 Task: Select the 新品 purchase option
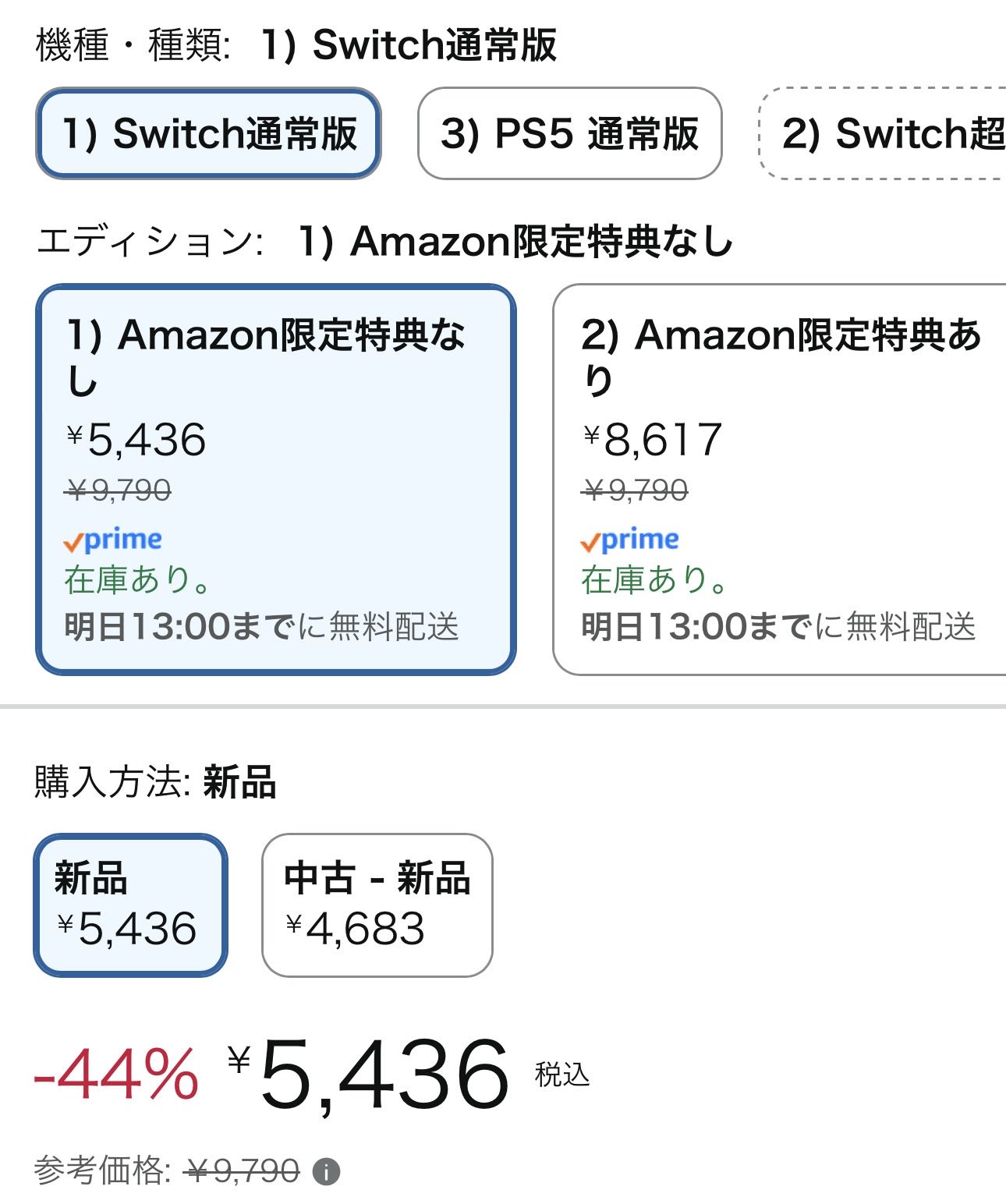pos(130,905)
